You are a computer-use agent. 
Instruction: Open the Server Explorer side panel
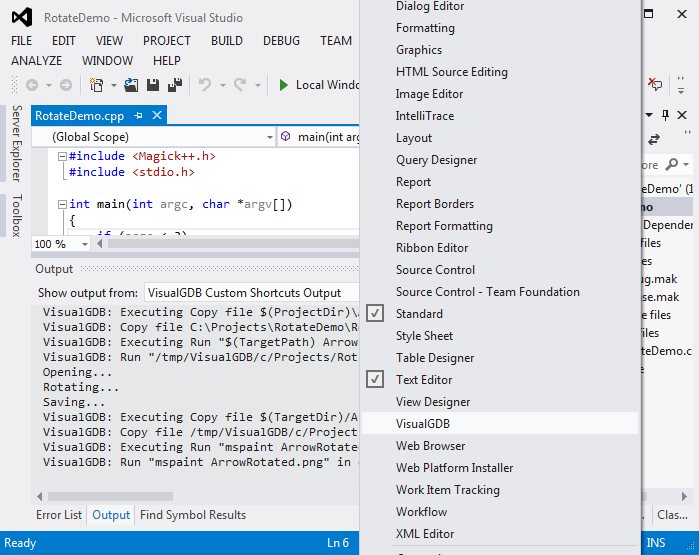coord(17,143)
